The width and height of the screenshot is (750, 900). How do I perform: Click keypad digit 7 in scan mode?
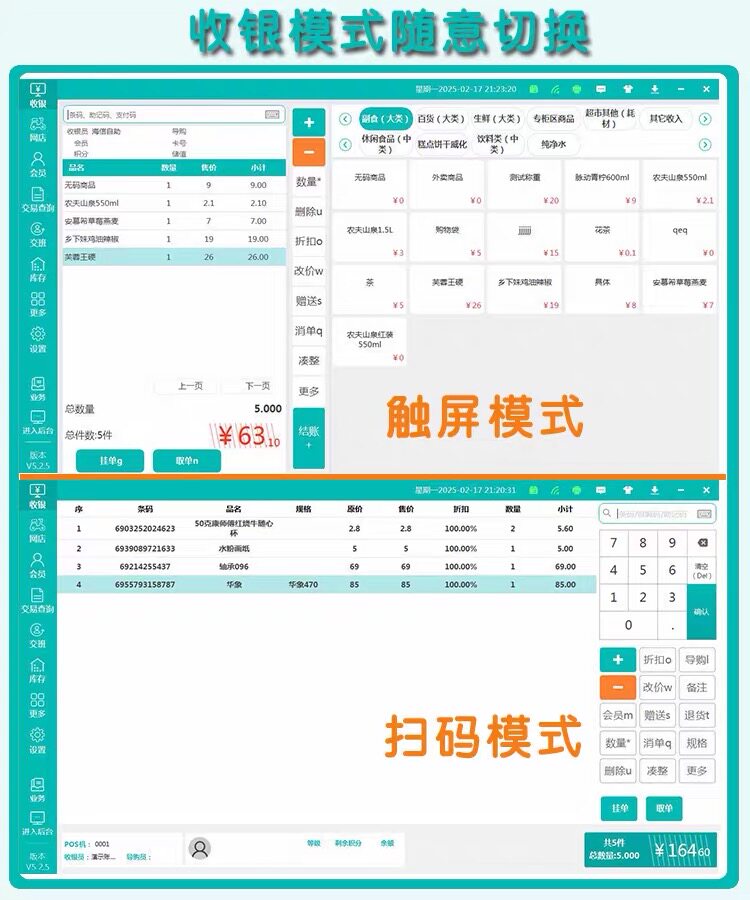click(613, 542)
